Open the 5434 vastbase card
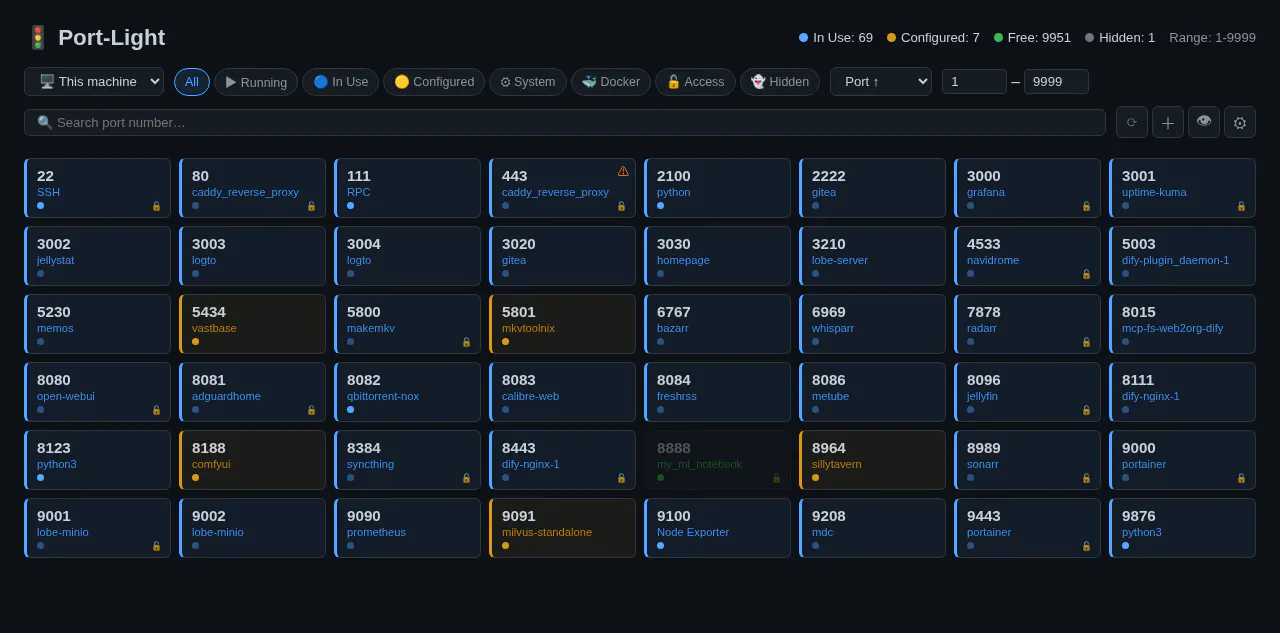This screenshot has height=633, width=1280. pos(252,324)
